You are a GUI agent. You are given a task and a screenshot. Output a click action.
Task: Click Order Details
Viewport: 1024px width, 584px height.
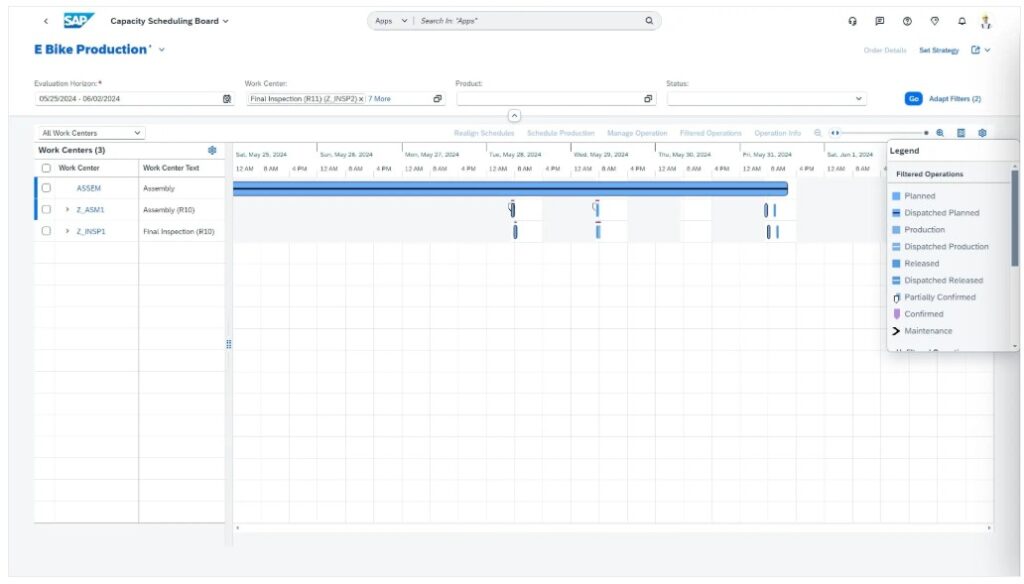884,50
